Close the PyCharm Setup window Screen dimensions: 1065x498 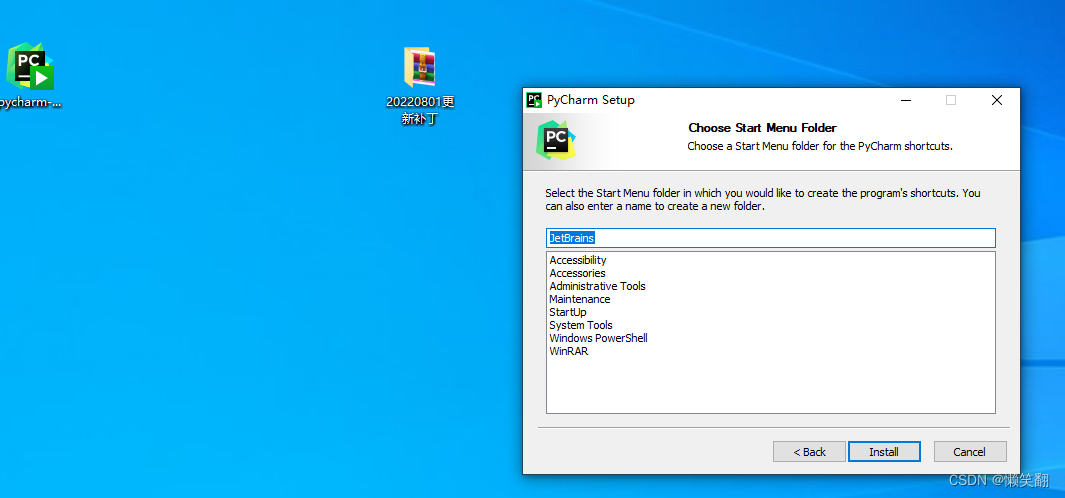point(996,100)
